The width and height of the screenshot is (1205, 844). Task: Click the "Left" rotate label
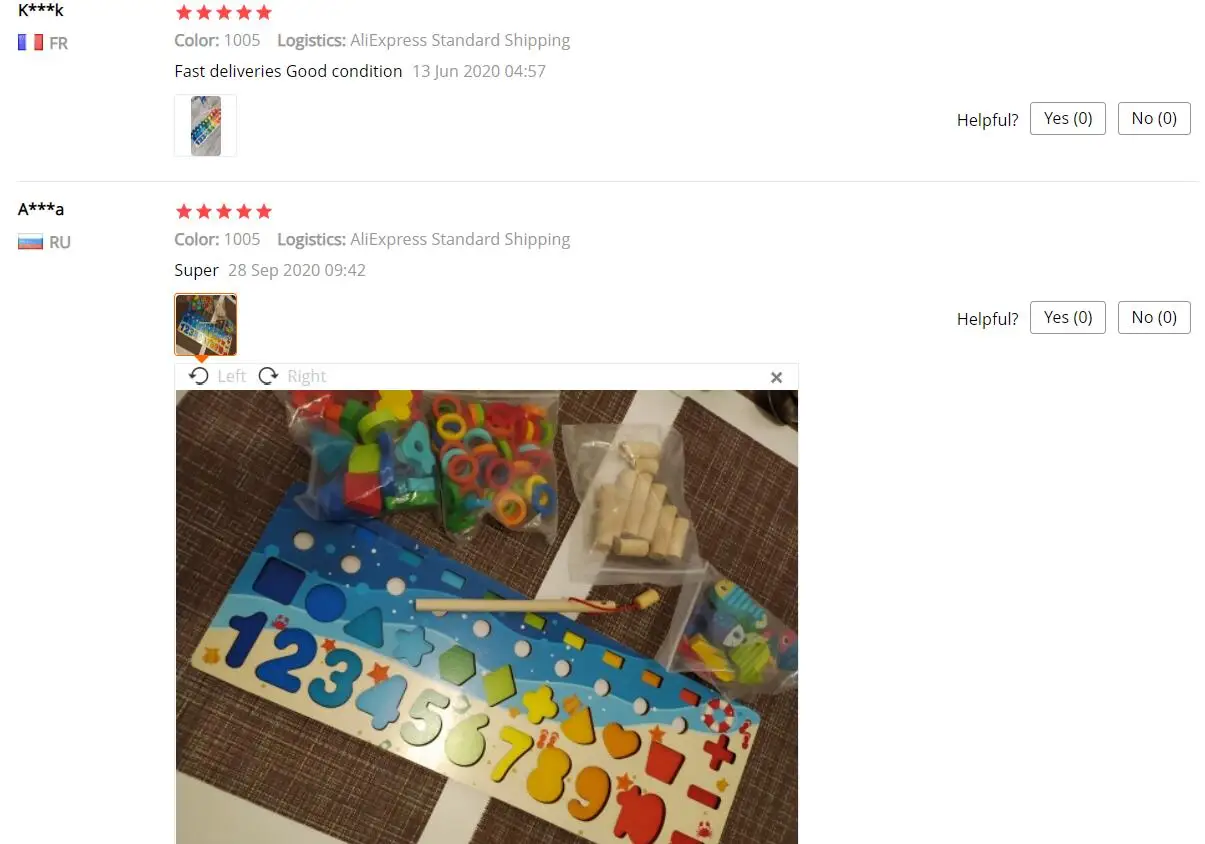click(x=231, y=376)
